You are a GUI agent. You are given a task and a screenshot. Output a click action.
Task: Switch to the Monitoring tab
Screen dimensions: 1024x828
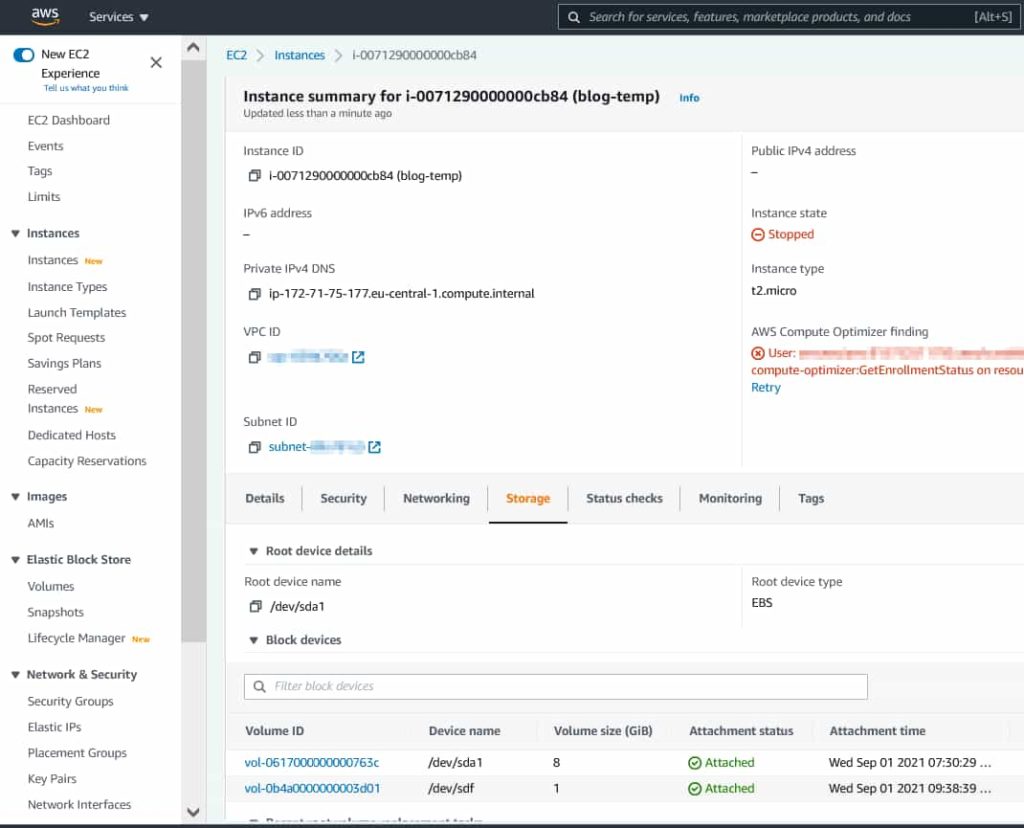pyautogui.click(x=729, y=498)
